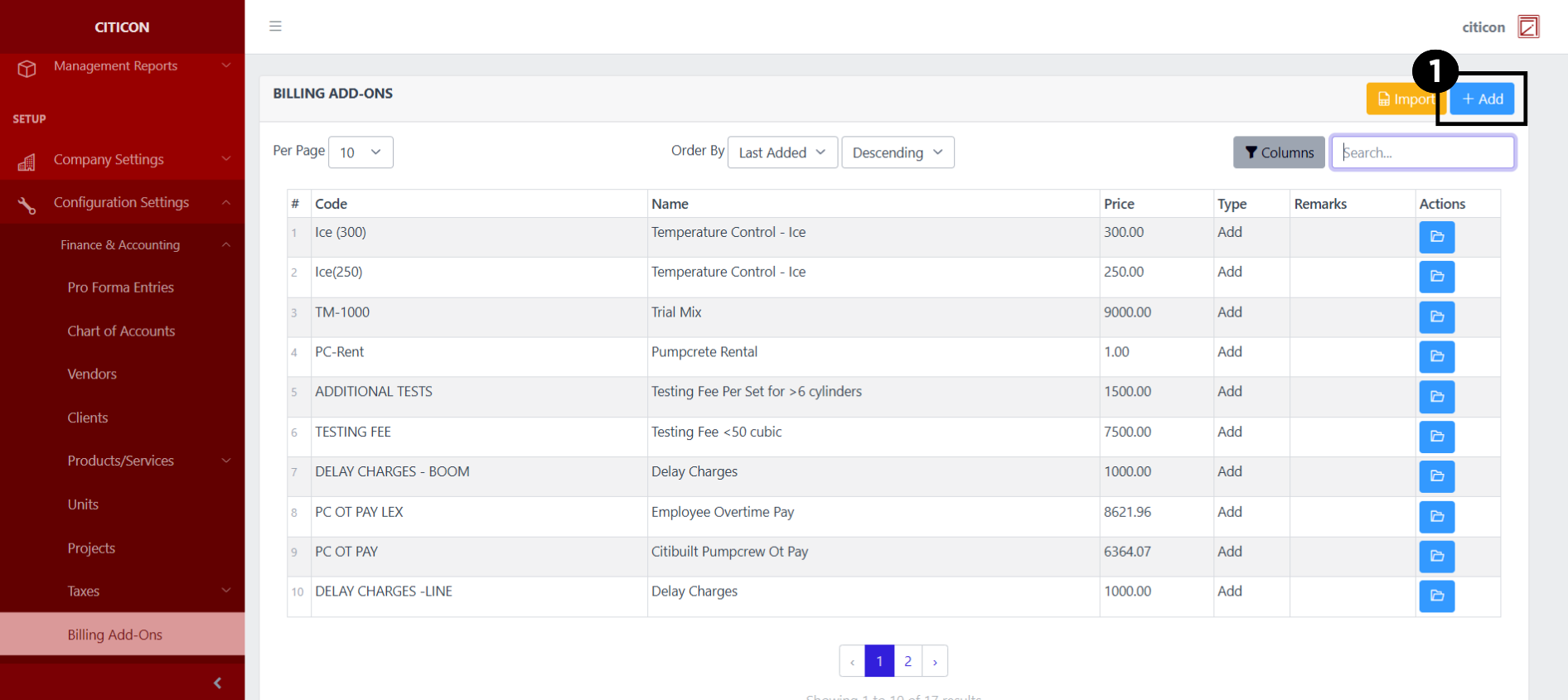
Task: Expand Products/Services submenu
Action: 122,461
